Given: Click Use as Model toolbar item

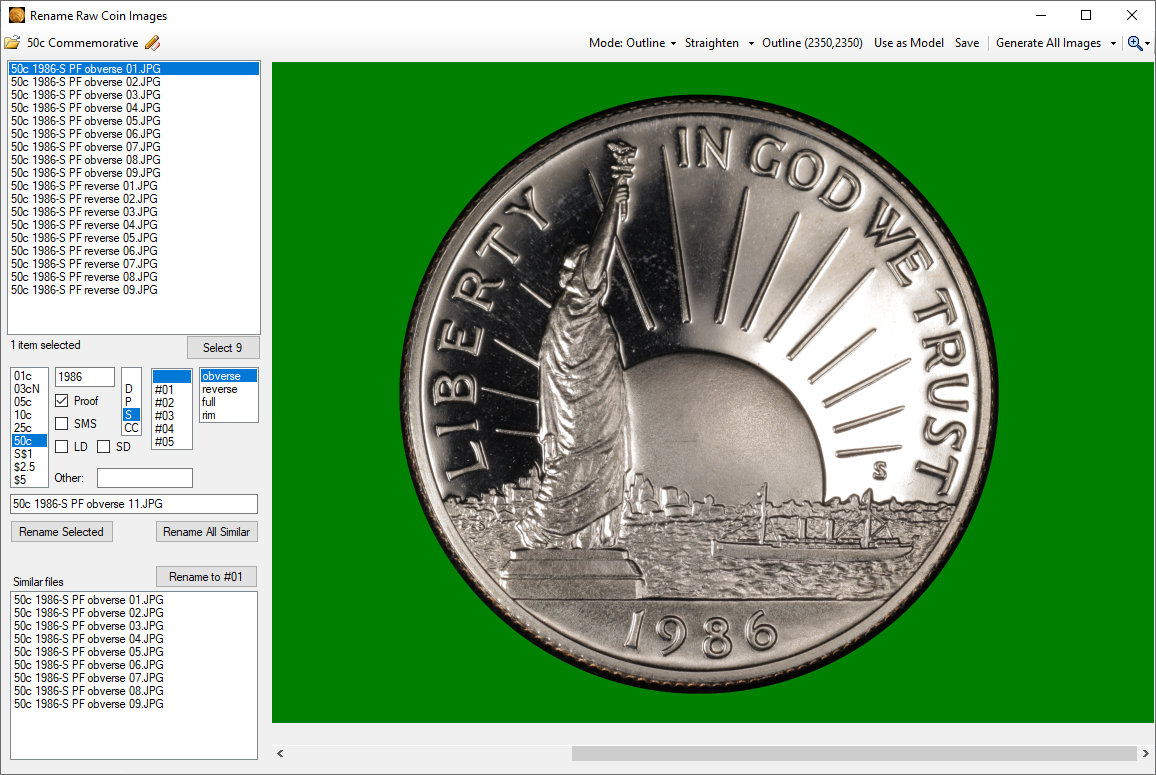Looking at the screenshot, I should click(908, 43).
